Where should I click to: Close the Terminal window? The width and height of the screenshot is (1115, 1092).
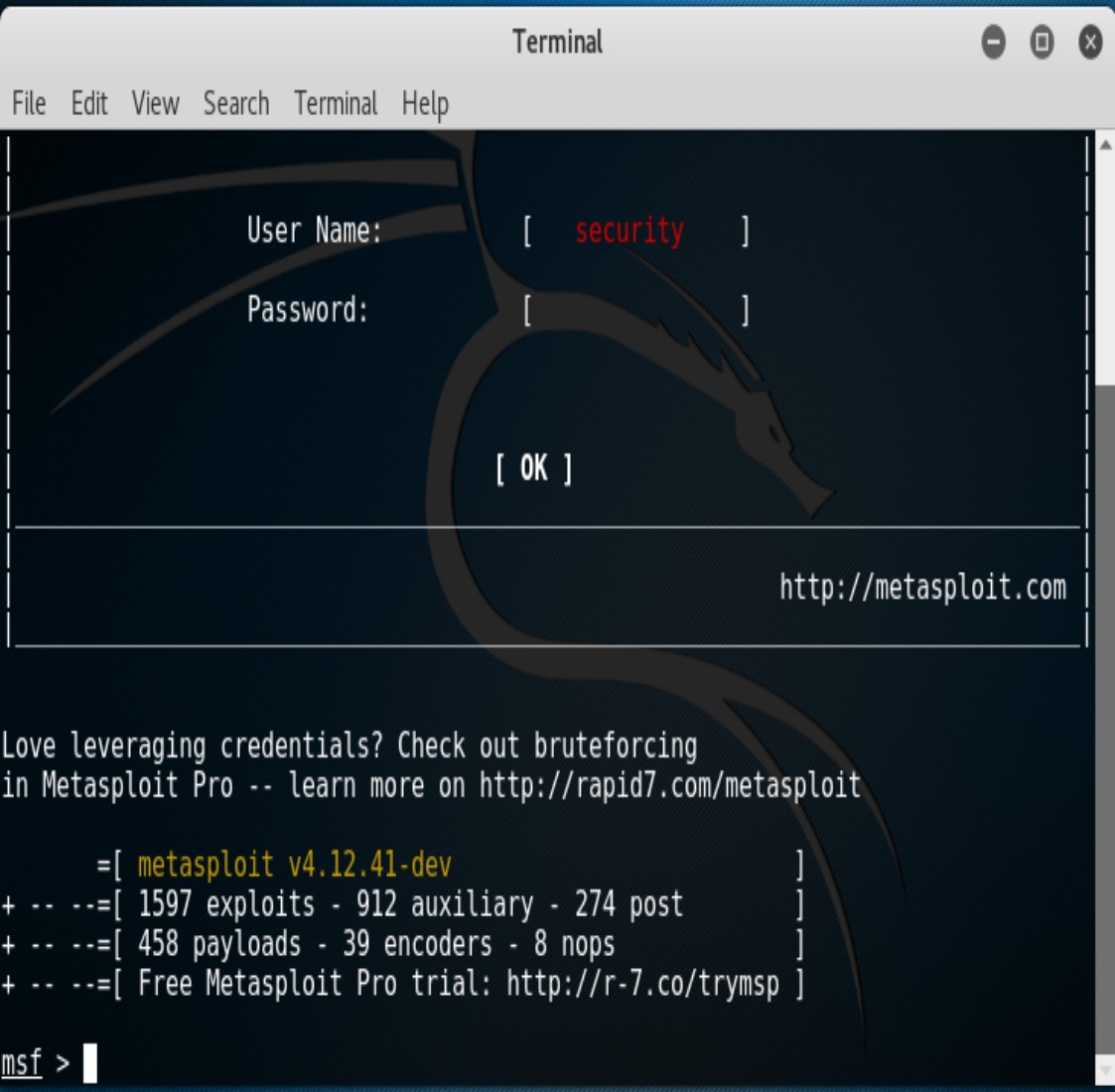[x=1090, y=42]
